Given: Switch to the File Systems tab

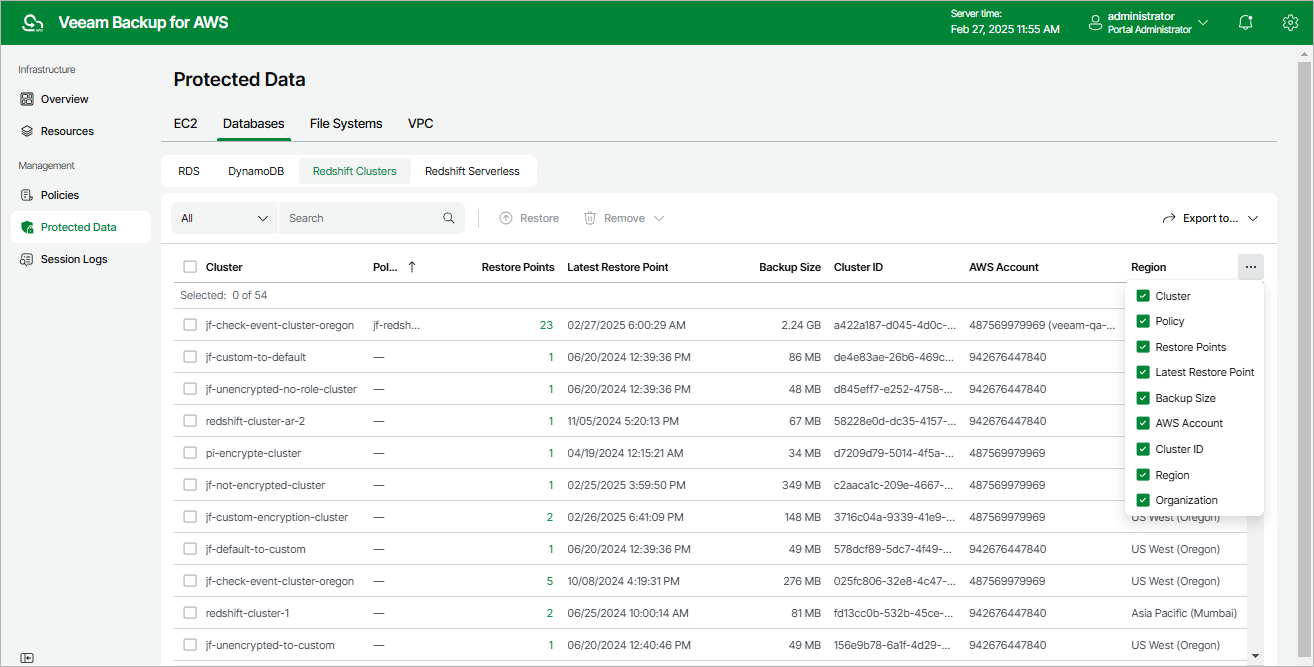Looking at the screenshot, I should coord(346,123).
